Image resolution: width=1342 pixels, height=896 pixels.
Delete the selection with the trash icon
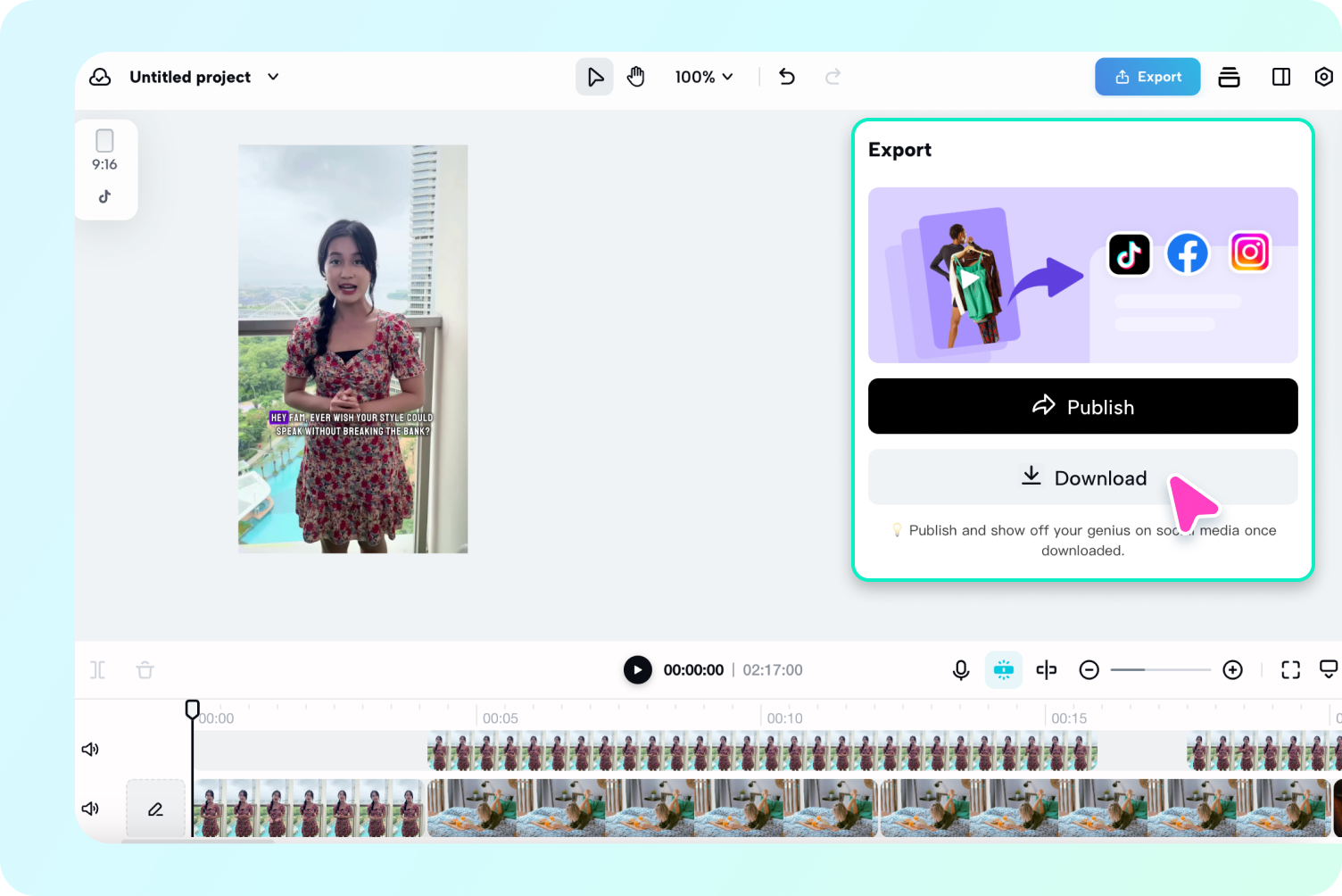pos(145,669)
